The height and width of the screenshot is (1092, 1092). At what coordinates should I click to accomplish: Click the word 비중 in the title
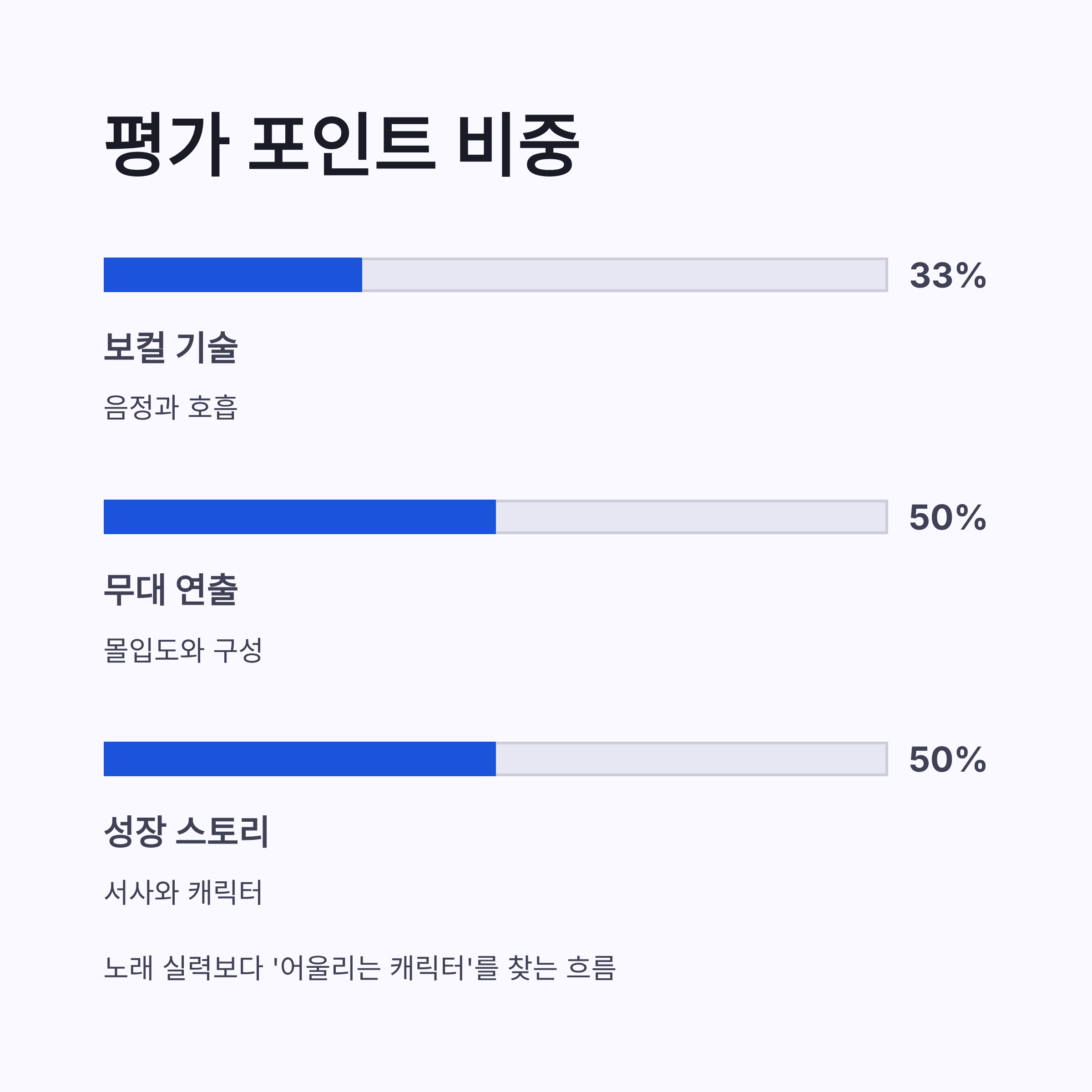(x=518, y=144)
